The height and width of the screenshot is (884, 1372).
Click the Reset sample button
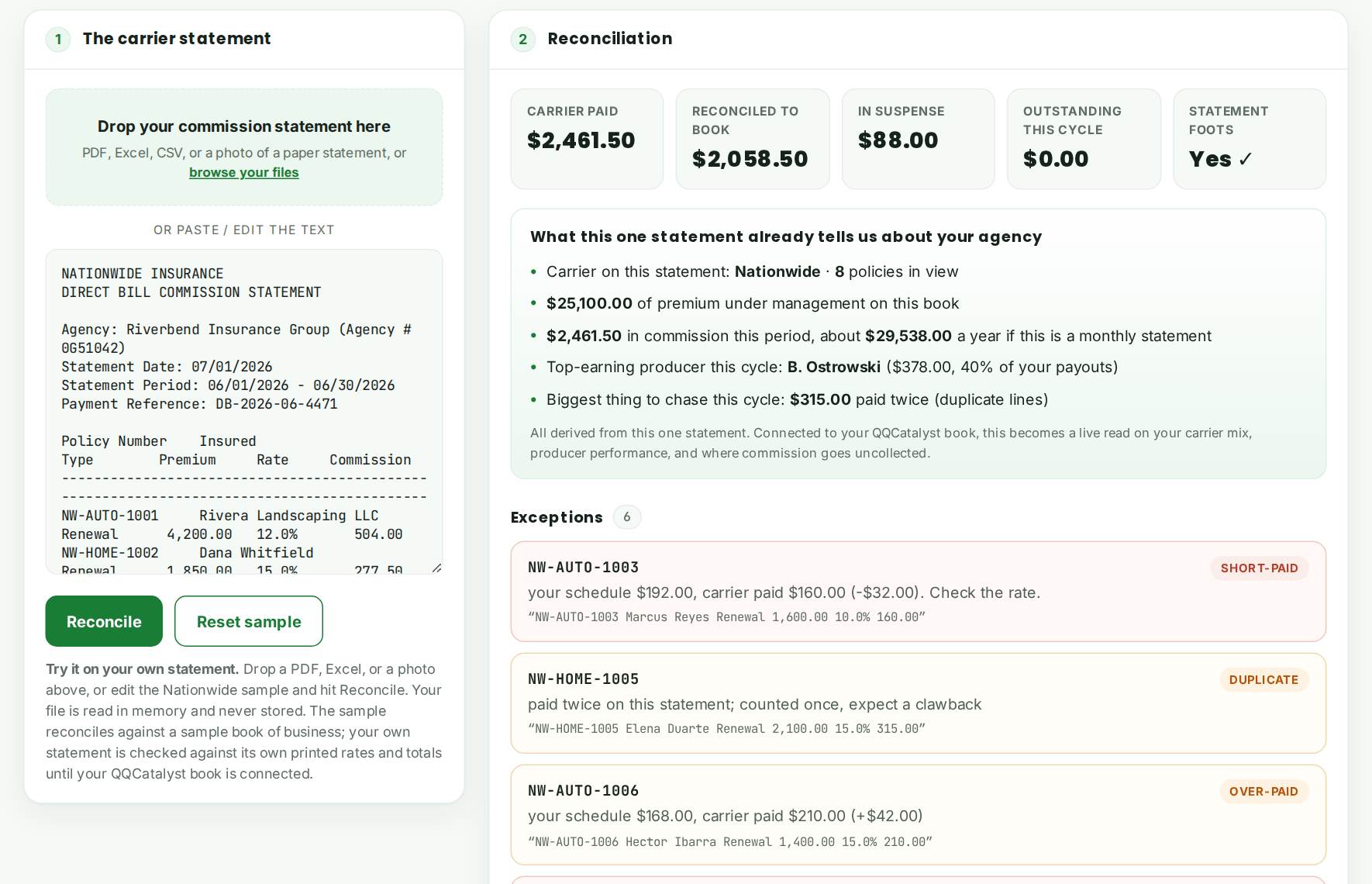click(x=249, y=621)
